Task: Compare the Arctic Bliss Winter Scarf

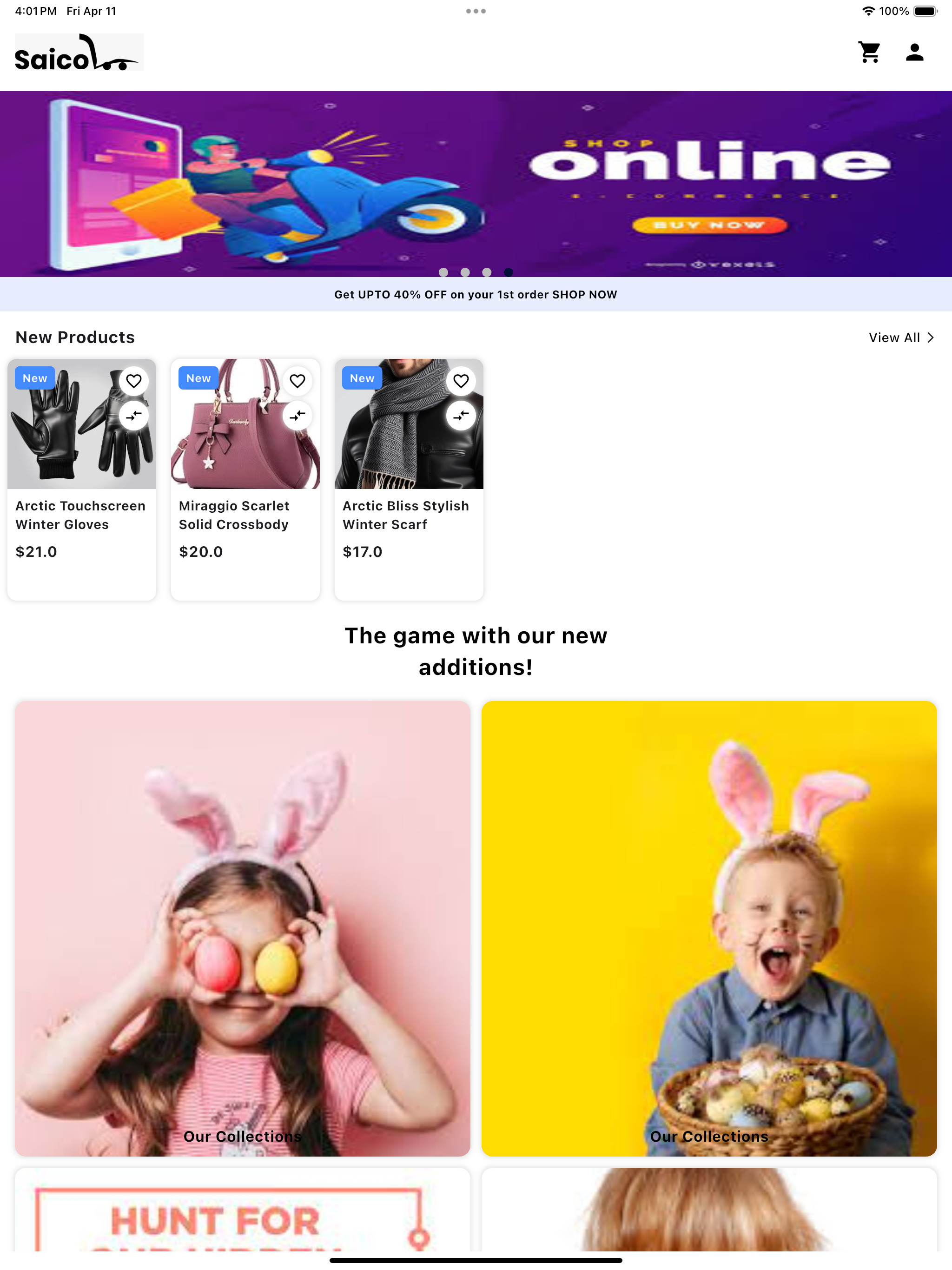Action: (x=461, y=415)
